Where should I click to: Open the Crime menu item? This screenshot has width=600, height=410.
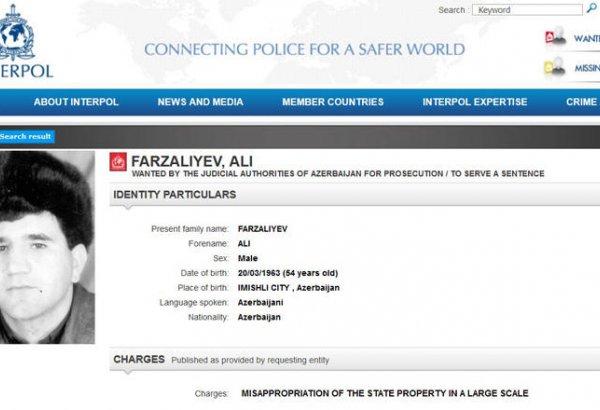(582, 102)
